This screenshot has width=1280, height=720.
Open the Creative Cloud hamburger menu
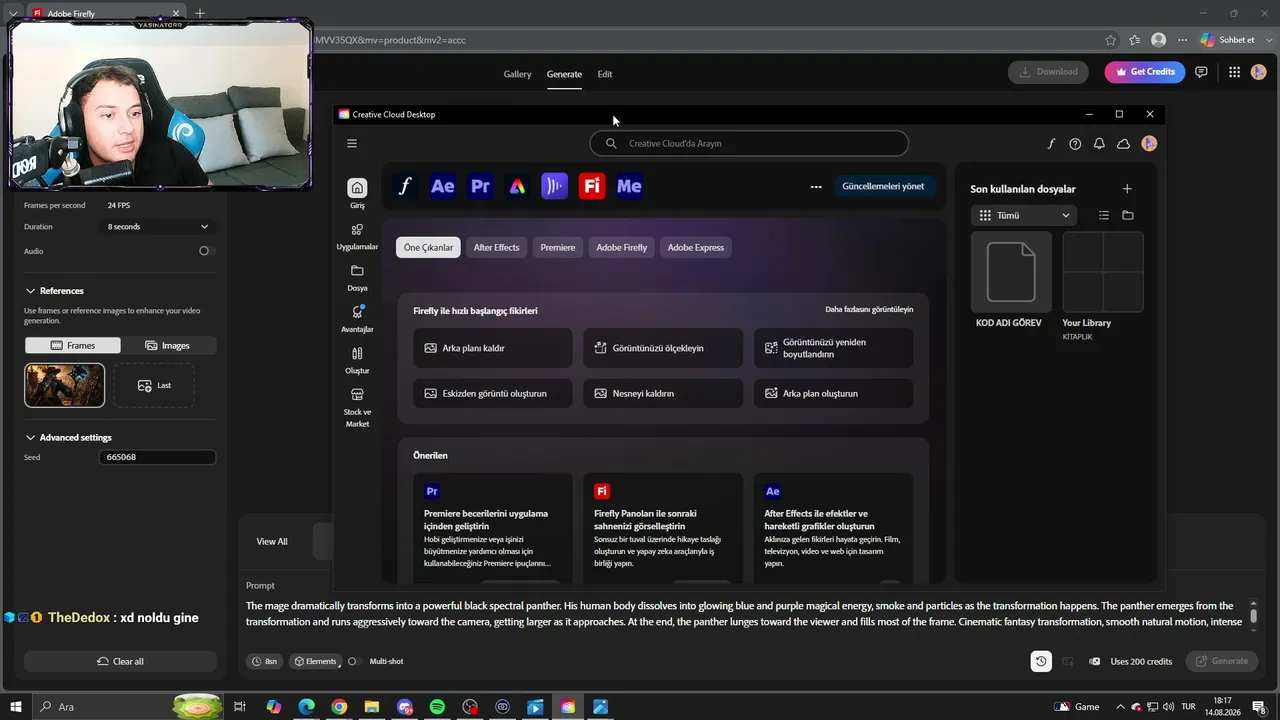point(352,143)
